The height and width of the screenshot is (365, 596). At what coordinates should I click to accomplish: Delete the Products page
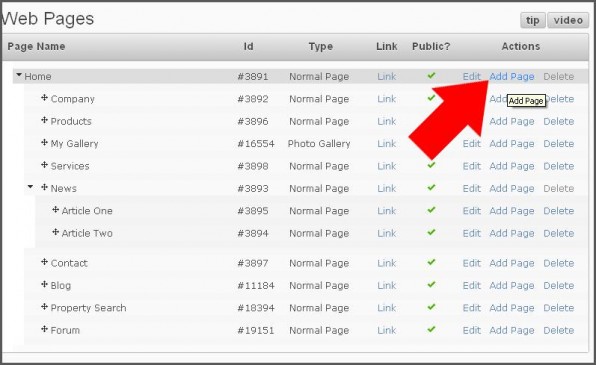(x=558, y=121)
